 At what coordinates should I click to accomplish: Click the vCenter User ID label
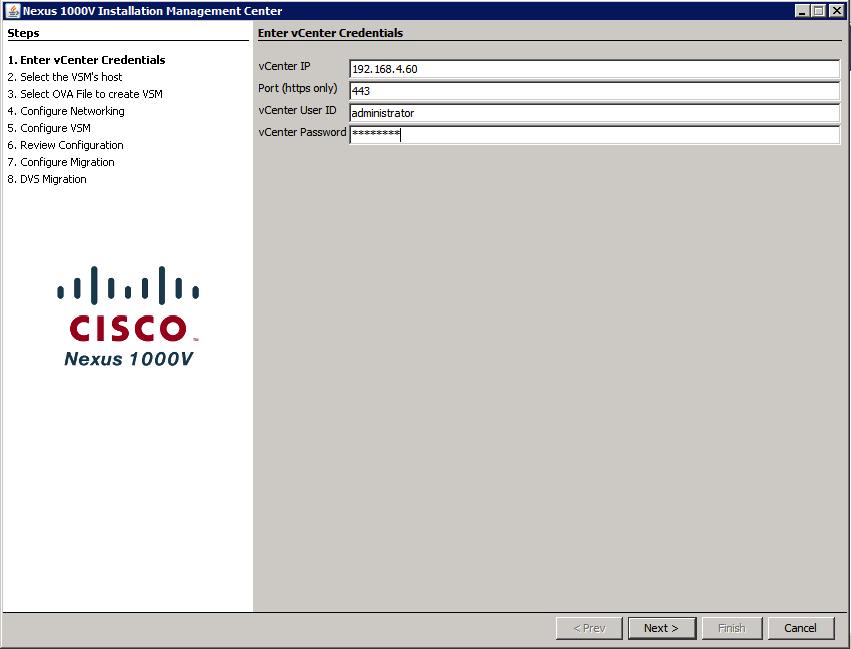coord(297,110)
